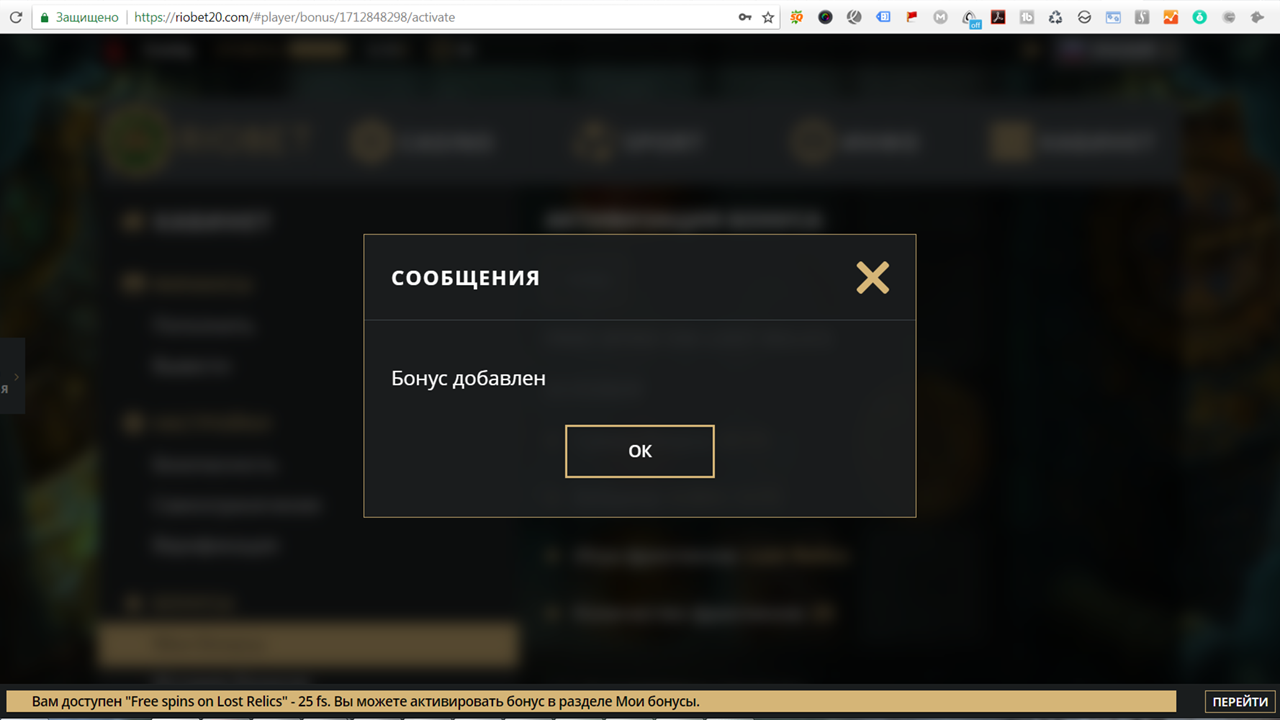Open the dark camera lens extension icon
Screen dimensions: 1280x720
click(825, 17)
